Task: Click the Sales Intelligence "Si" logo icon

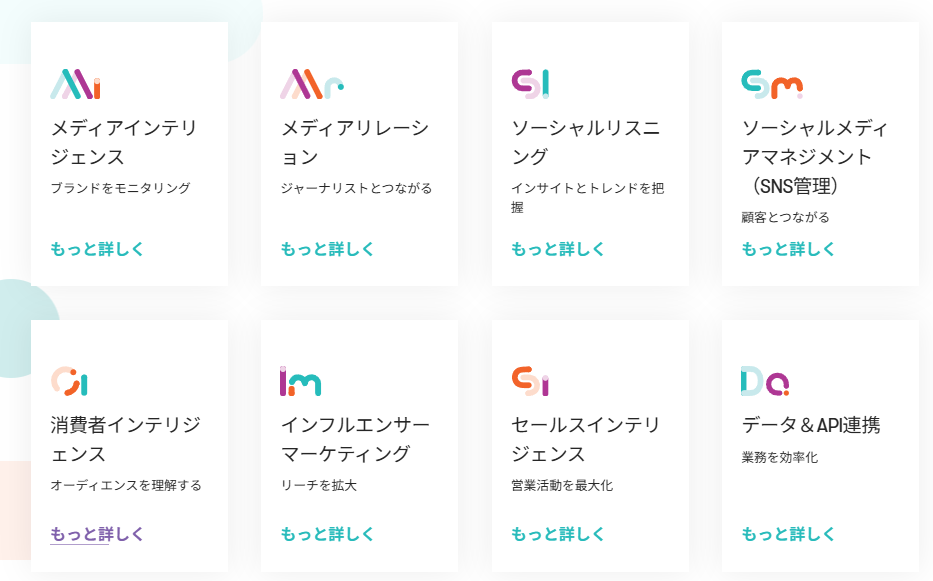Action: (530, 381)
